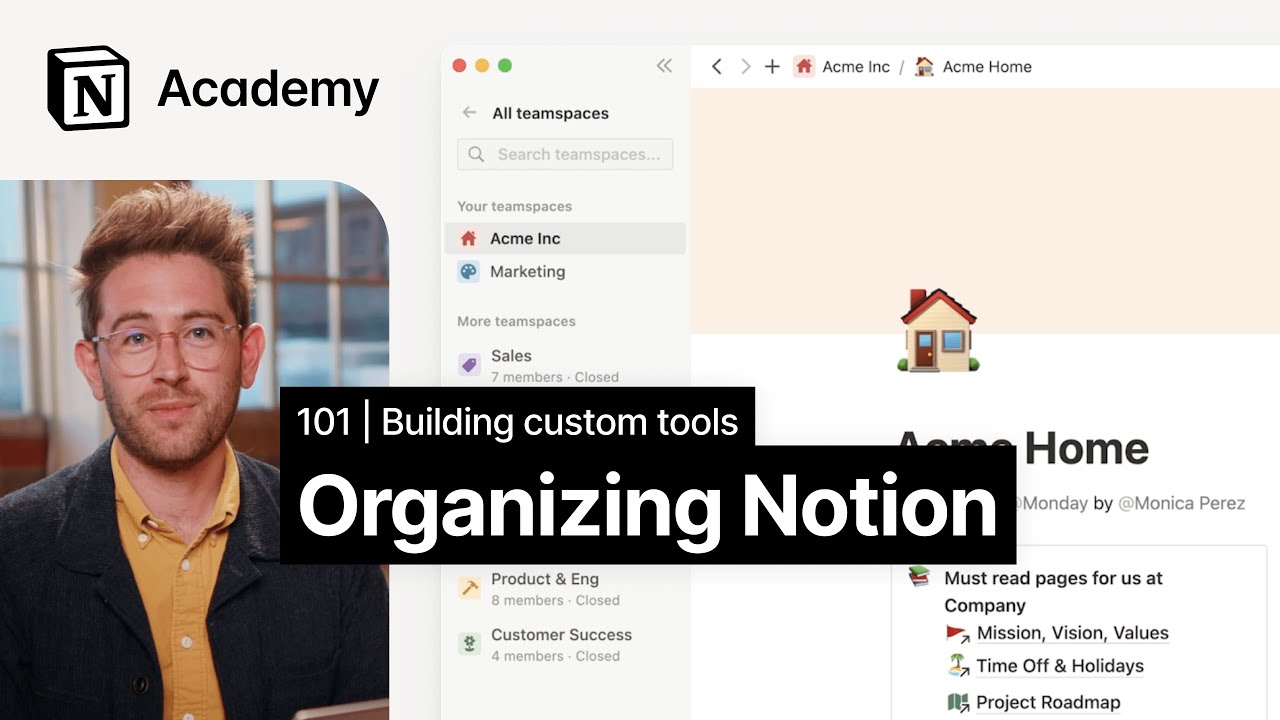Type in the Search teamspaces field
Image resolution: width=1280 pixels, height=720 pixels.
coord(565,154)
